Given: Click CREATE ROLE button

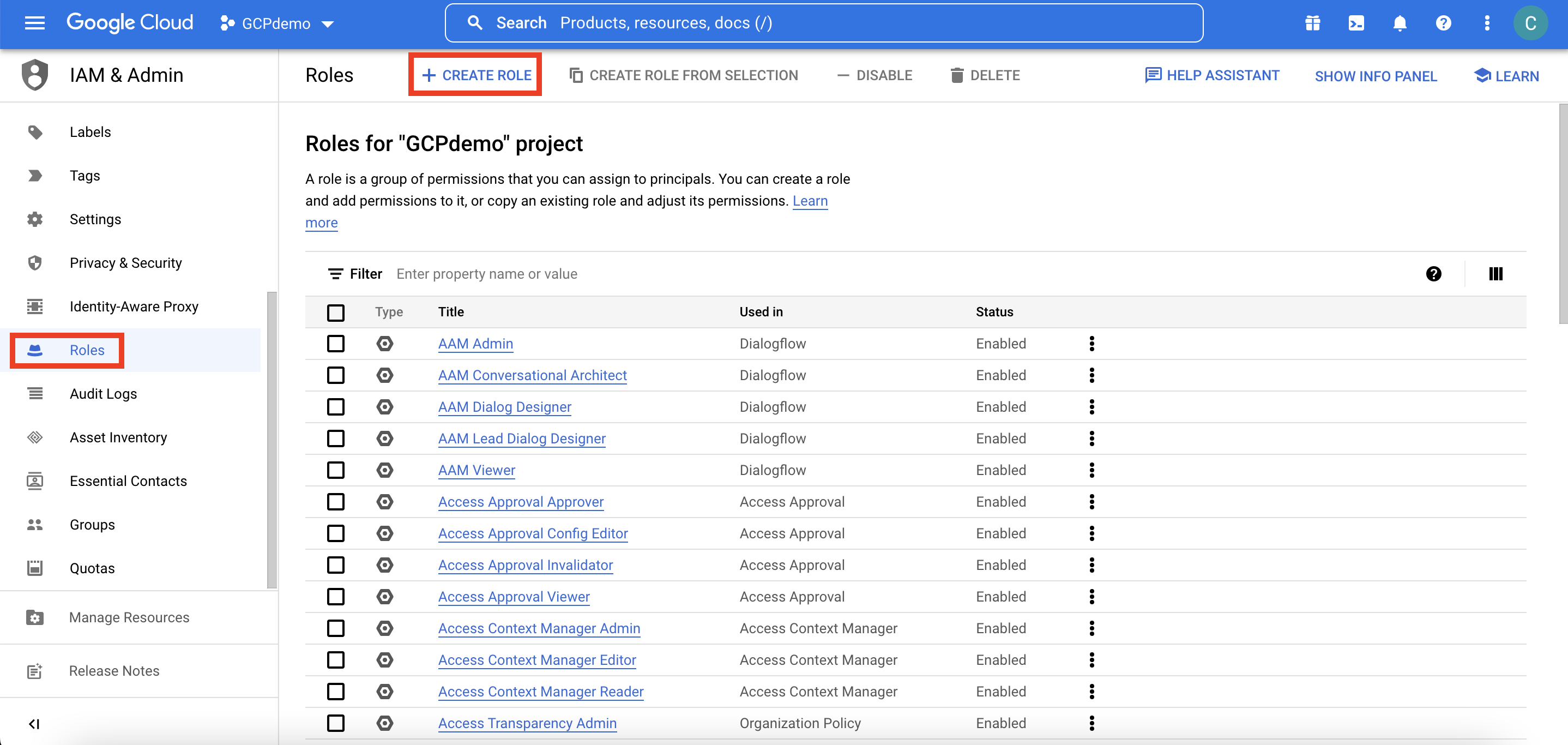Looking at the screenshot, I should 475,74.
